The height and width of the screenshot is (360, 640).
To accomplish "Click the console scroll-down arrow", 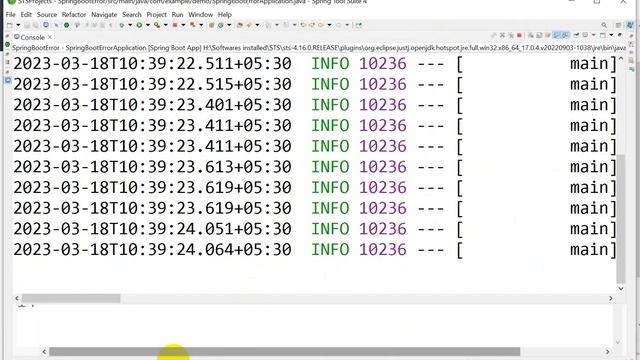I will pyautogui.click(x=621, y=289).
